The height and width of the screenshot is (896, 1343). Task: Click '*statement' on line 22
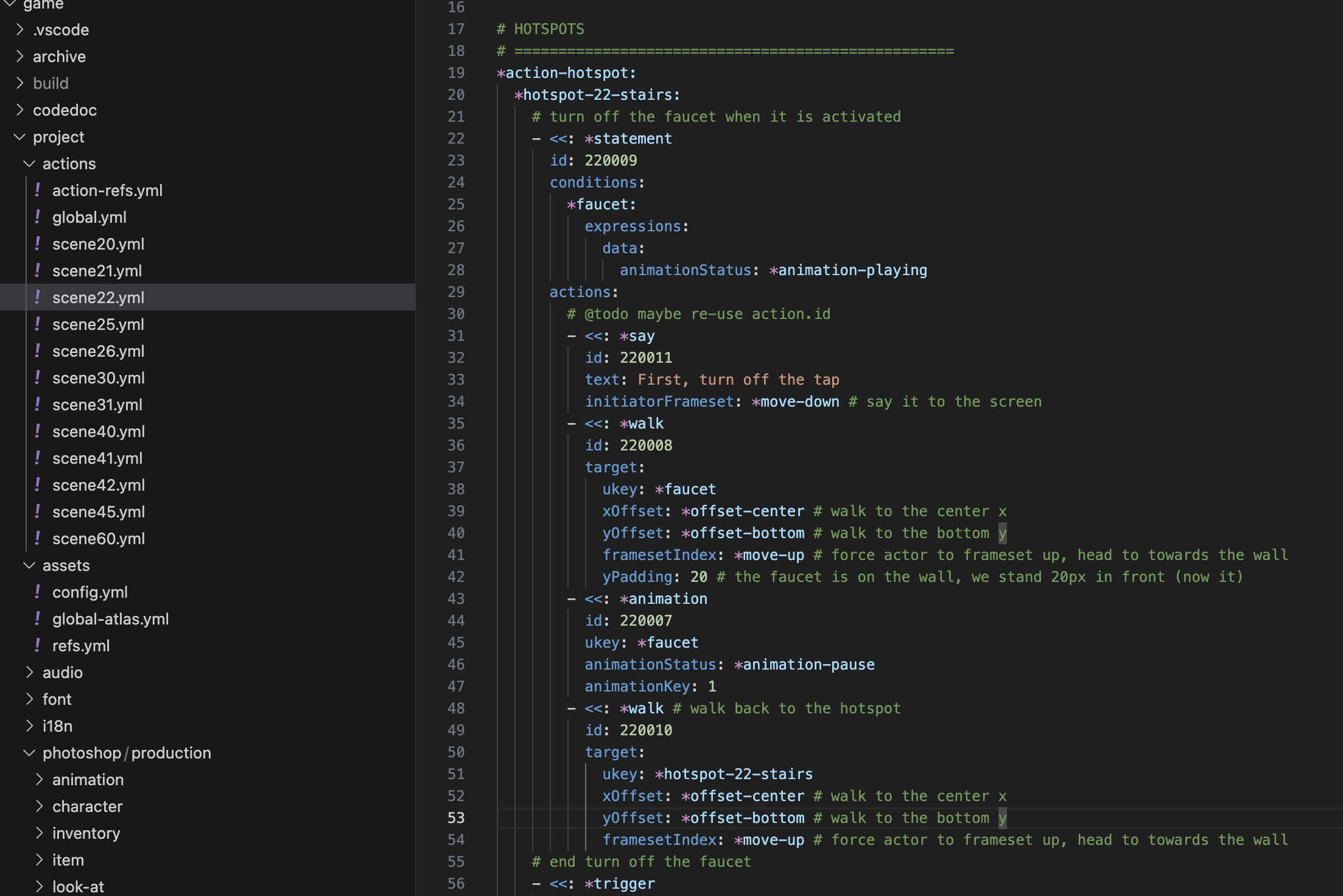click(628, 139)
